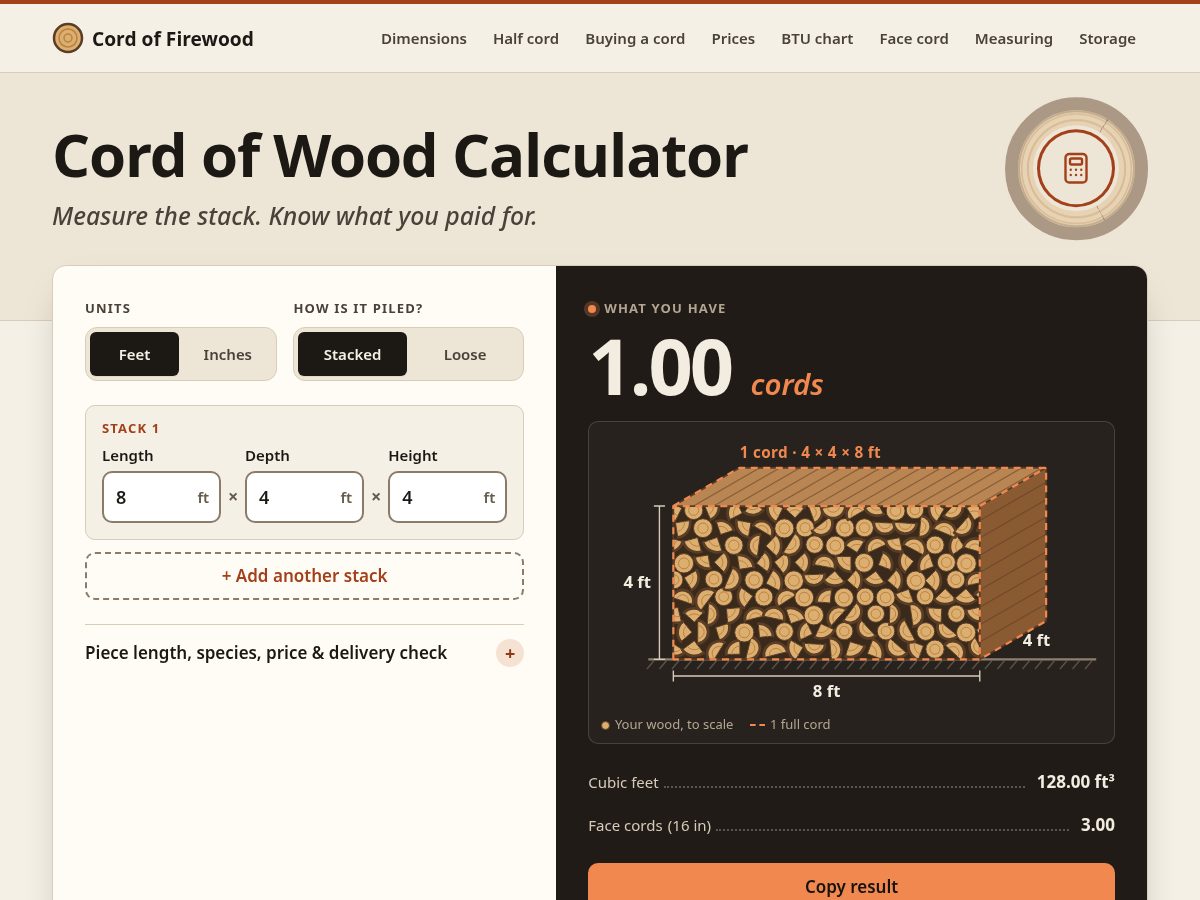Screen dimensions: 1200x900
Task: Click the 'Measure the stack' tagline
Action: [x=295, y=216]
